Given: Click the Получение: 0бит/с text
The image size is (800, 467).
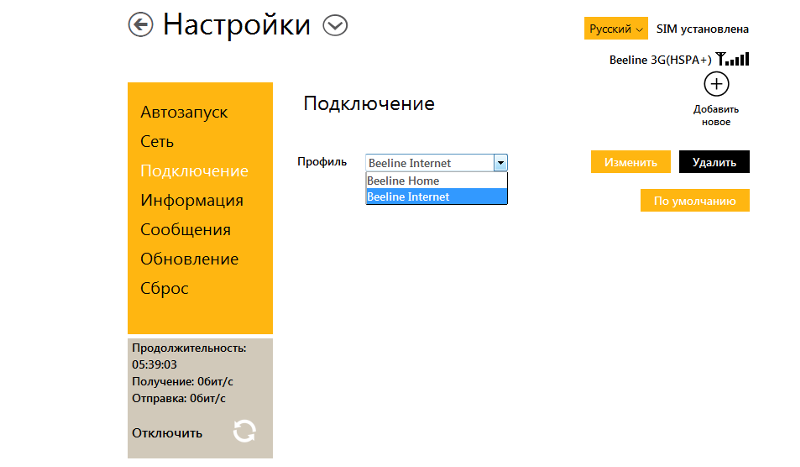Looking at the screenshot, I should tap(183, 382).
